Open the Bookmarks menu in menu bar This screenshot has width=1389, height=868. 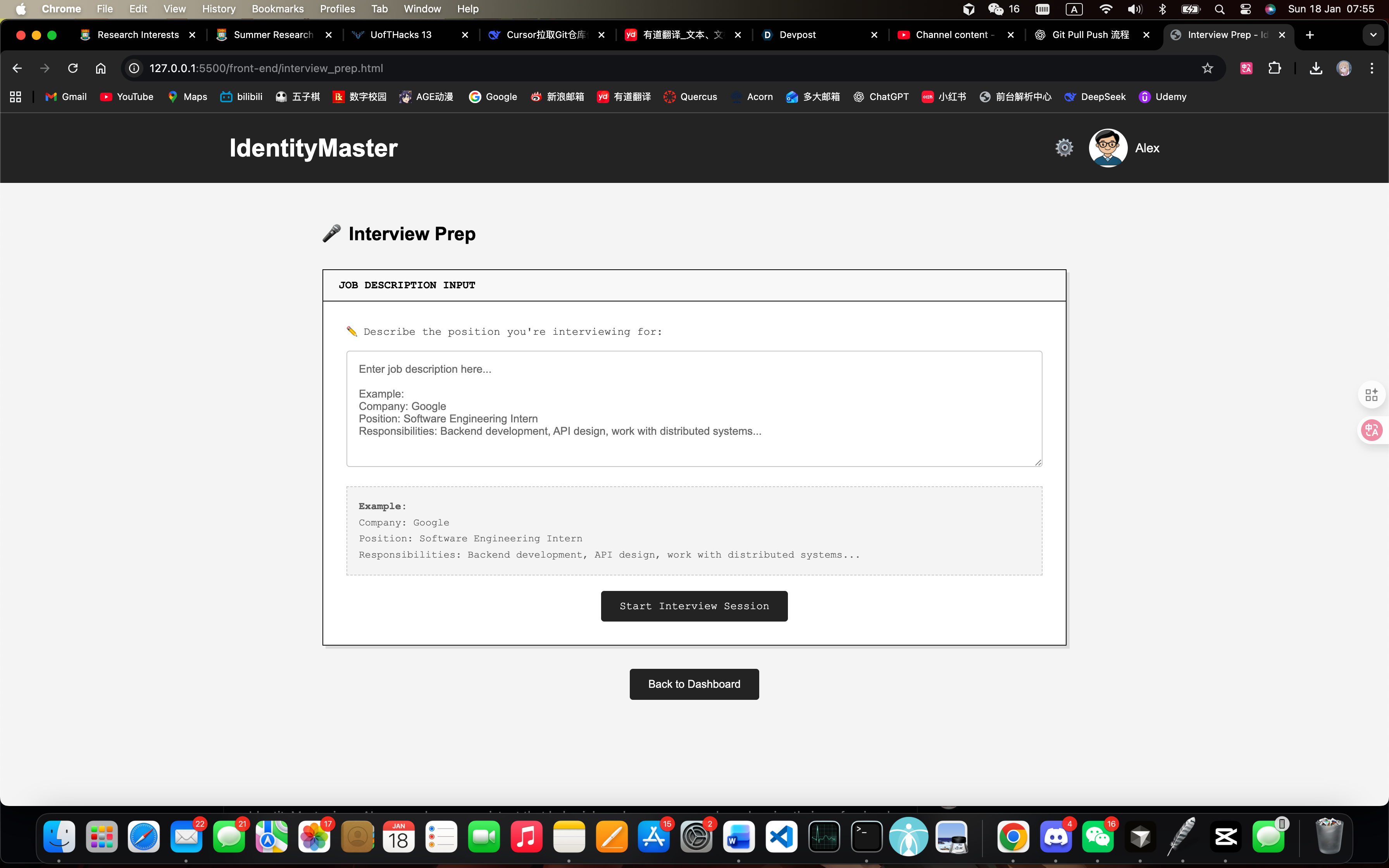tap(277, 9)
